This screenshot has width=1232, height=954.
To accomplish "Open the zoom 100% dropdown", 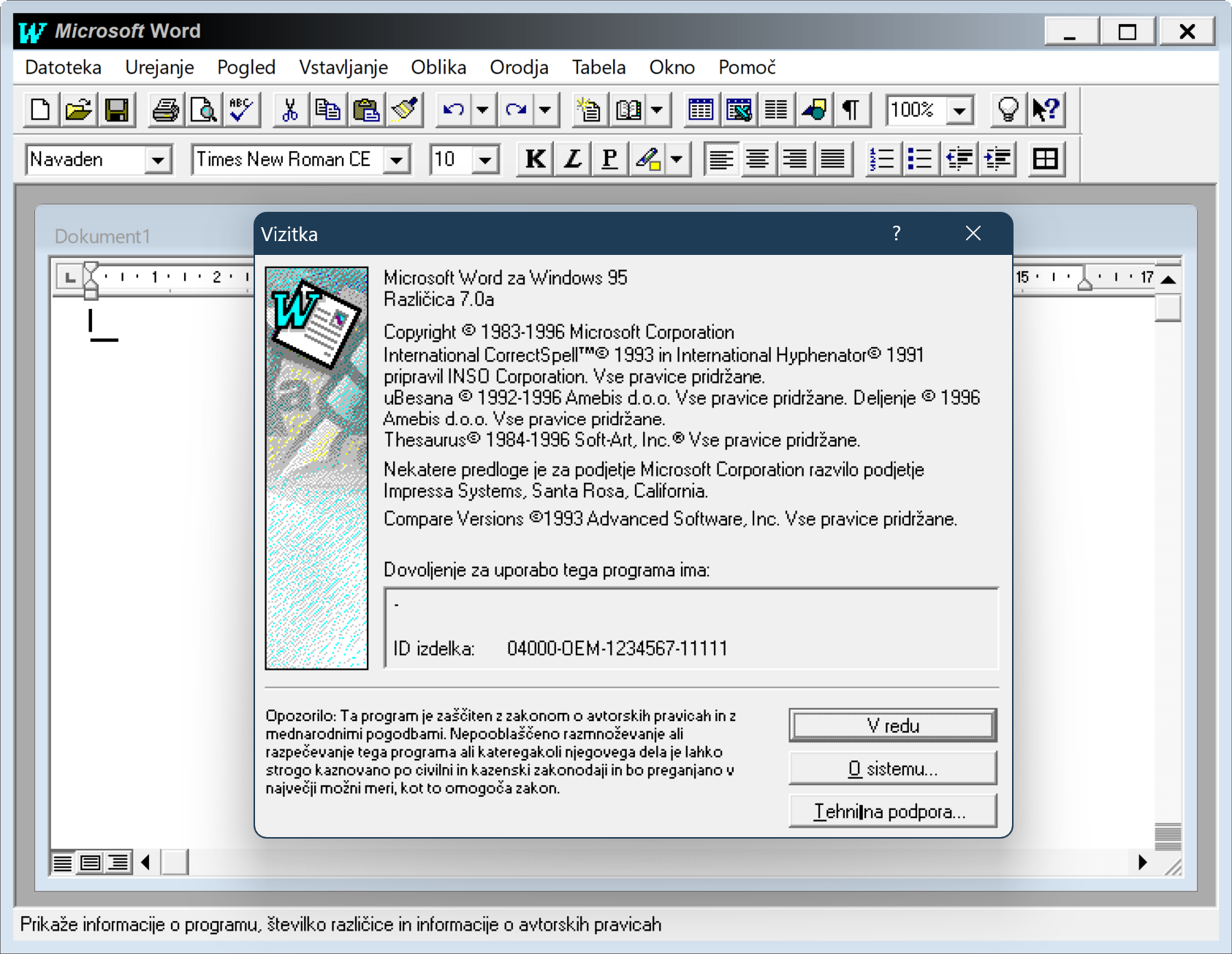I will 960,111.
